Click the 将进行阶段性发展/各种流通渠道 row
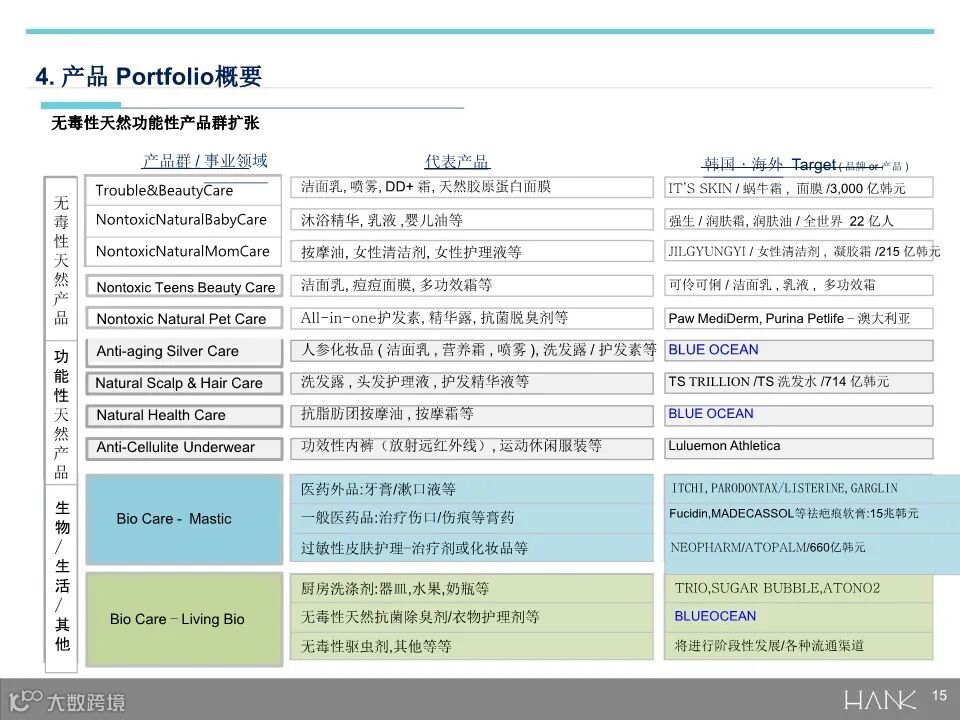960x720 pixels. tap(798, 646)
